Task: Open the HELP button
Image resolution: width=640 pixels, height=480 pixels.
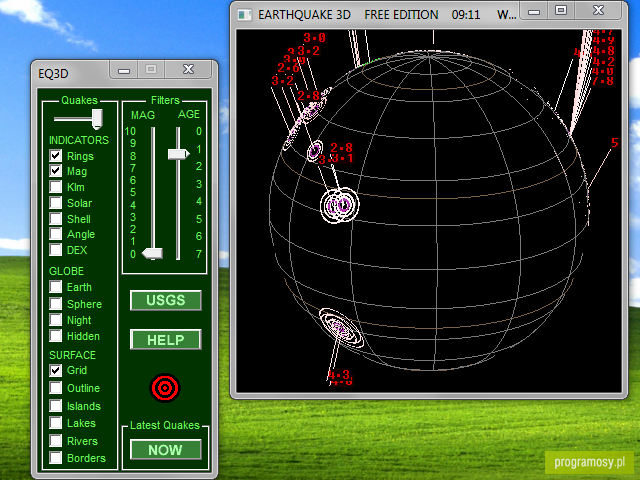Action: pyautogui.click(x=166, y=340)
